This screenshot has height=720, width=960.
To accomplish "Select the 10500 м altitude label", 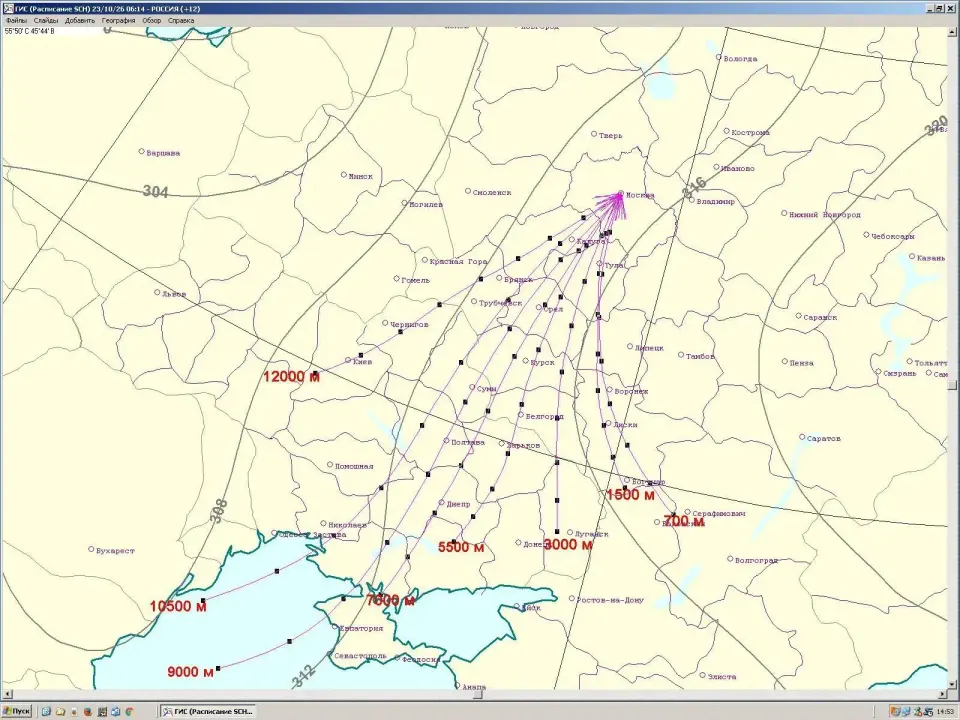I will (x=178, y=606).
